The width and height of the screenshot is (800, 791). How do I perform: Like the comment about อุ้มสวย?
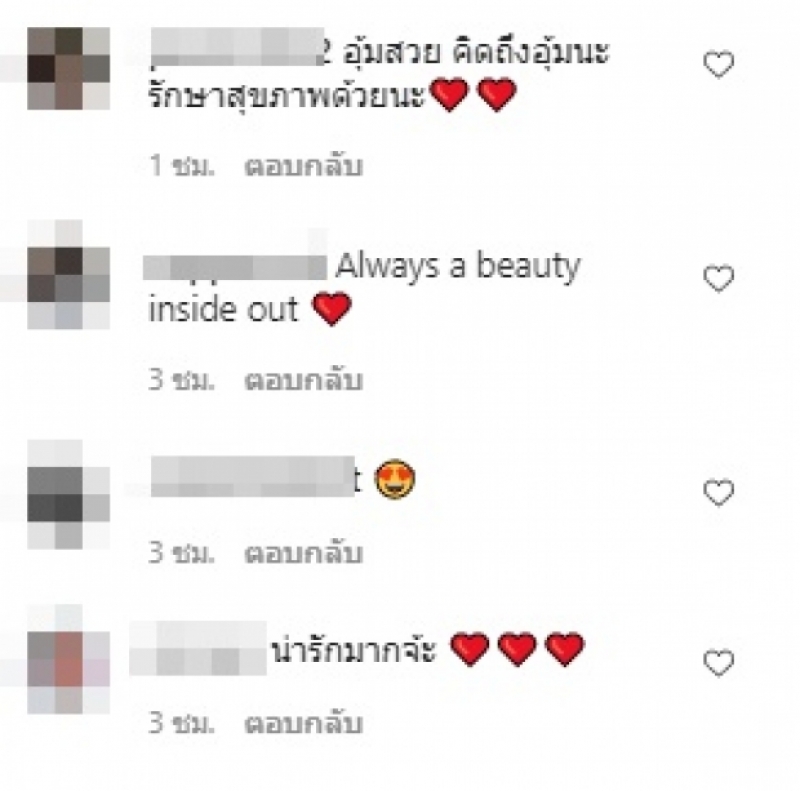[x=718, y=64]
